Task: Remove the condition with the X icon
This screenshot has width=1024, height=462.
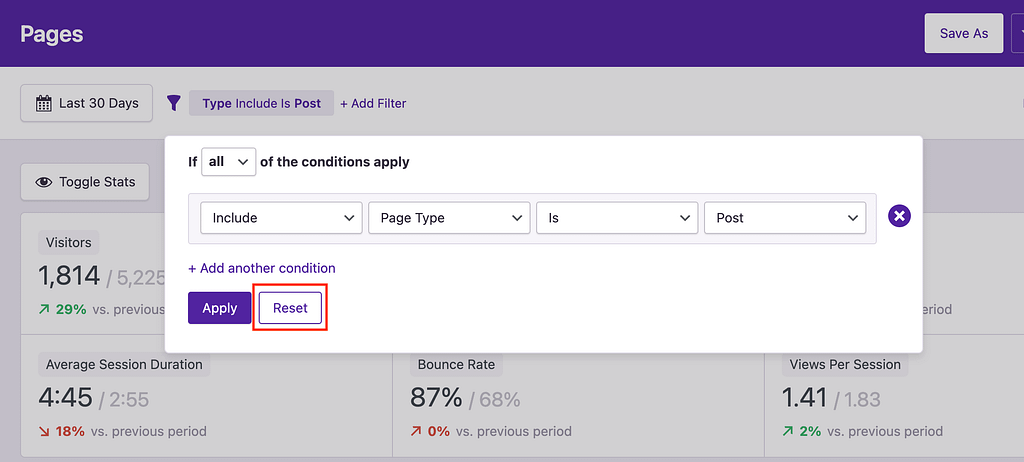Action: click(x=899, y=217)
